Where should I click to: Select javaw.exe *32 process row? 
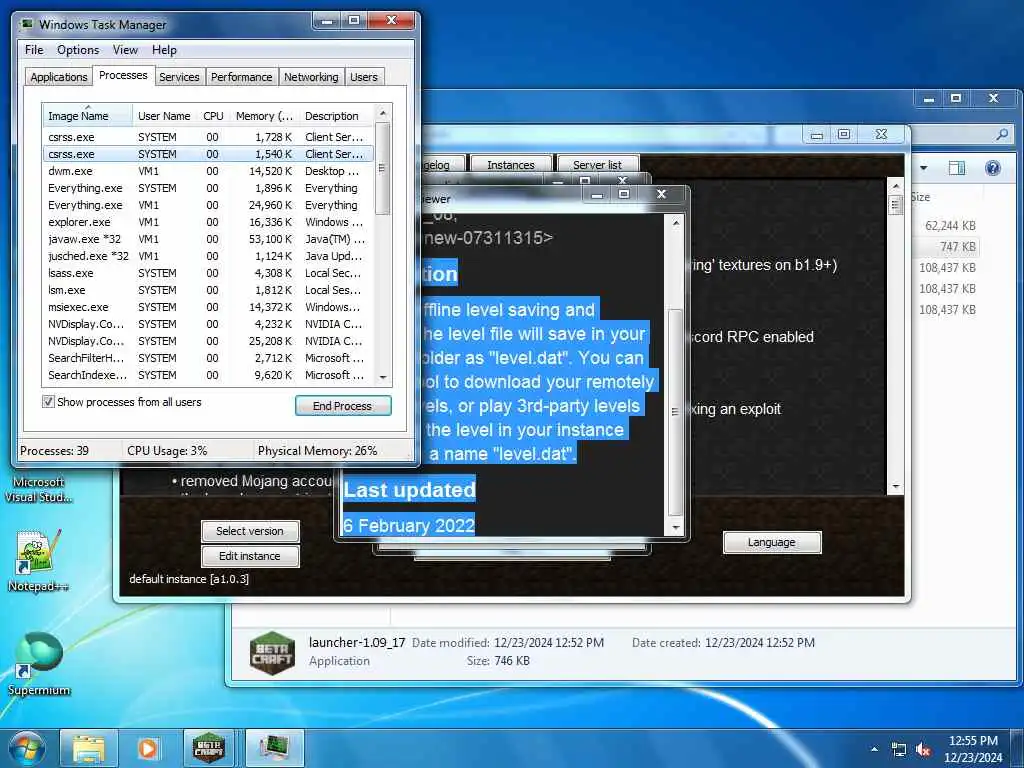(x=208, y=239)
